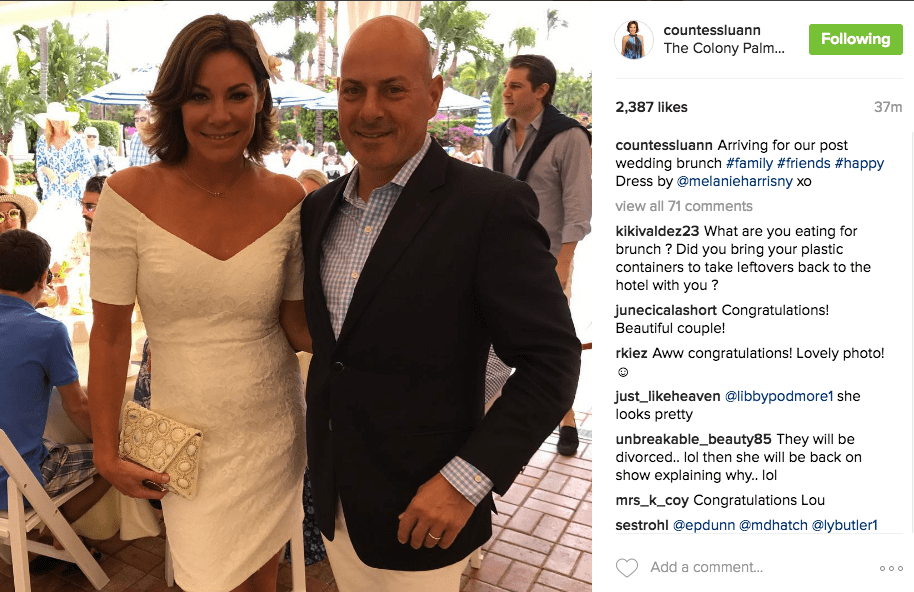Image resolution: width=914 pixels, height=592 pixels.
Task: Open the three-dot more options menu
Action: point(891,568)
